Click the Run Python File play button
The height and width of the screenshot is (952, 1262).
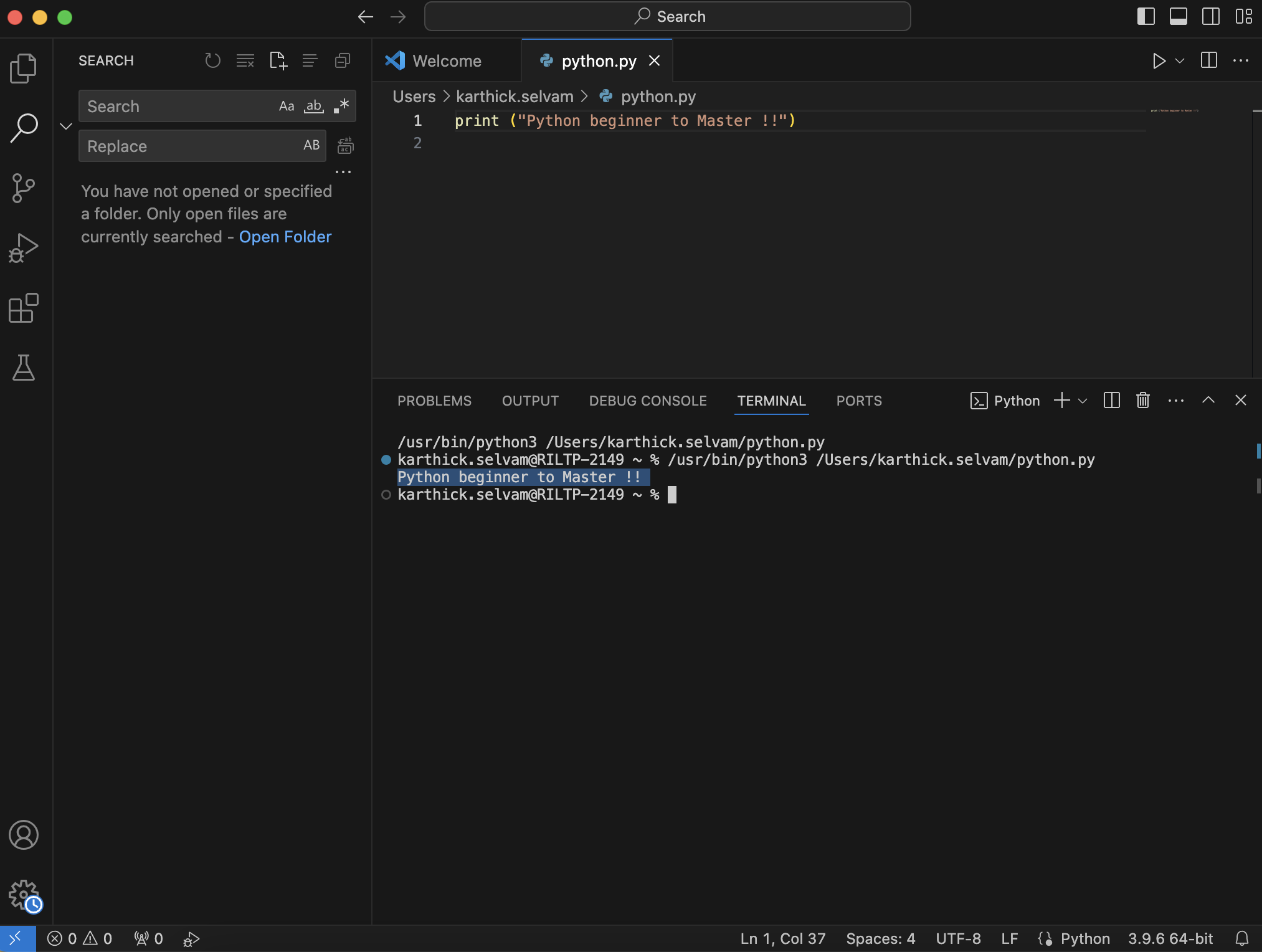coord(1158,61)
